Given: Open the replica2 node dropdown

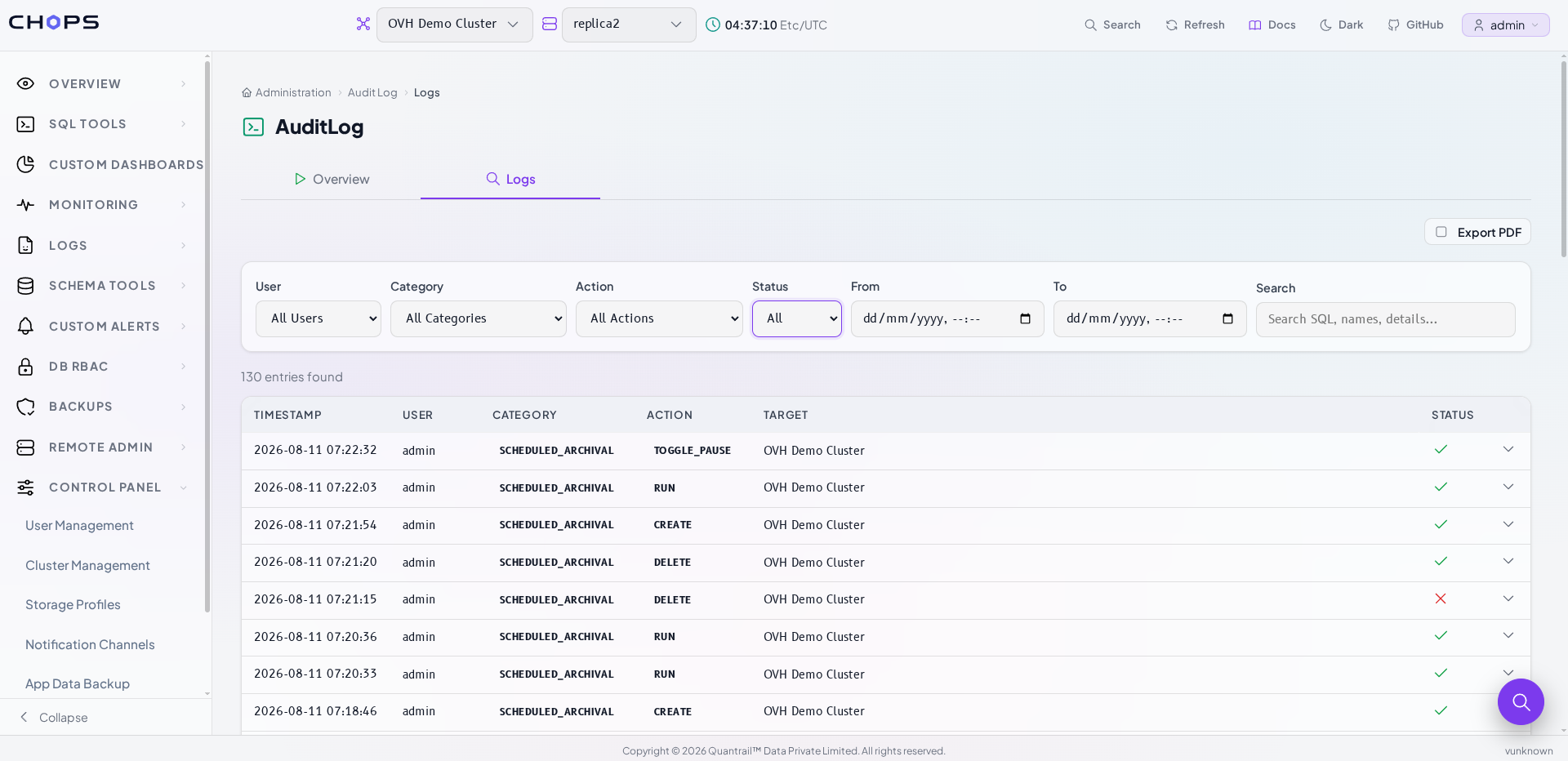Looking at the screenshot, I should point(629,24).
